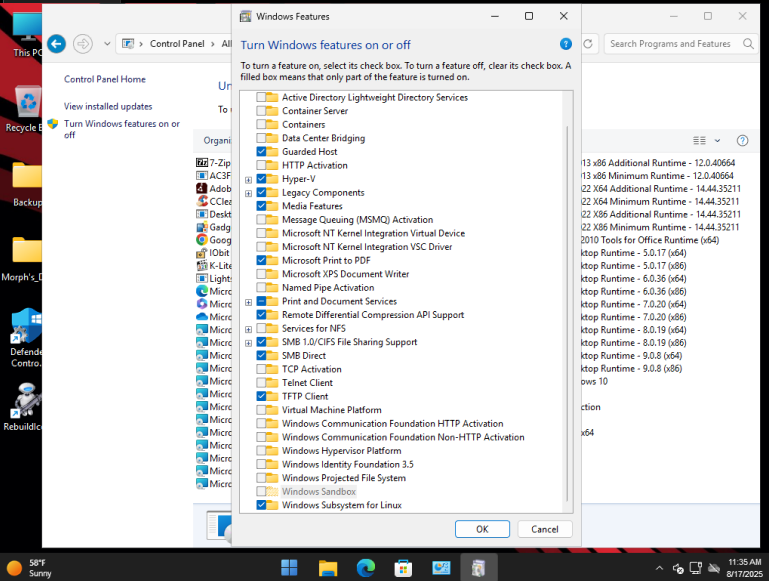
Task: Click the search magnifier in Programs and Features
Action: [x=748, y=44]
